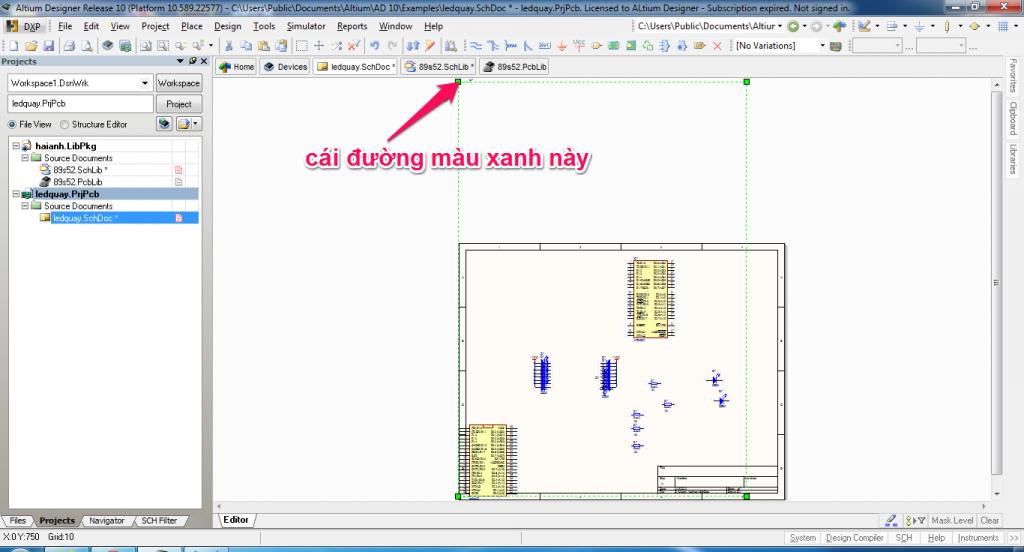Open the Simulator menu
1024x552 pixels.
point(306,26)
